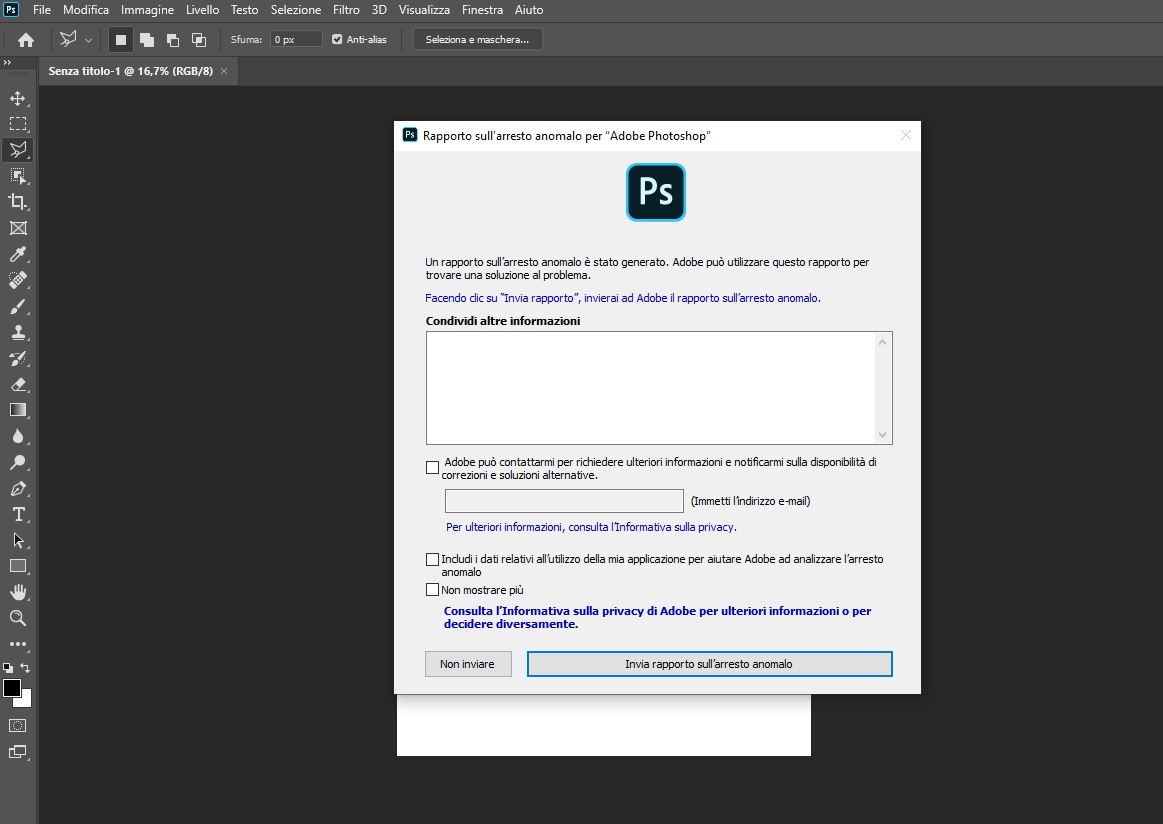The image size is (1163, 824).
Task: Tick the 'Non mostrare più' checkbox
Action: pos(432,590)
